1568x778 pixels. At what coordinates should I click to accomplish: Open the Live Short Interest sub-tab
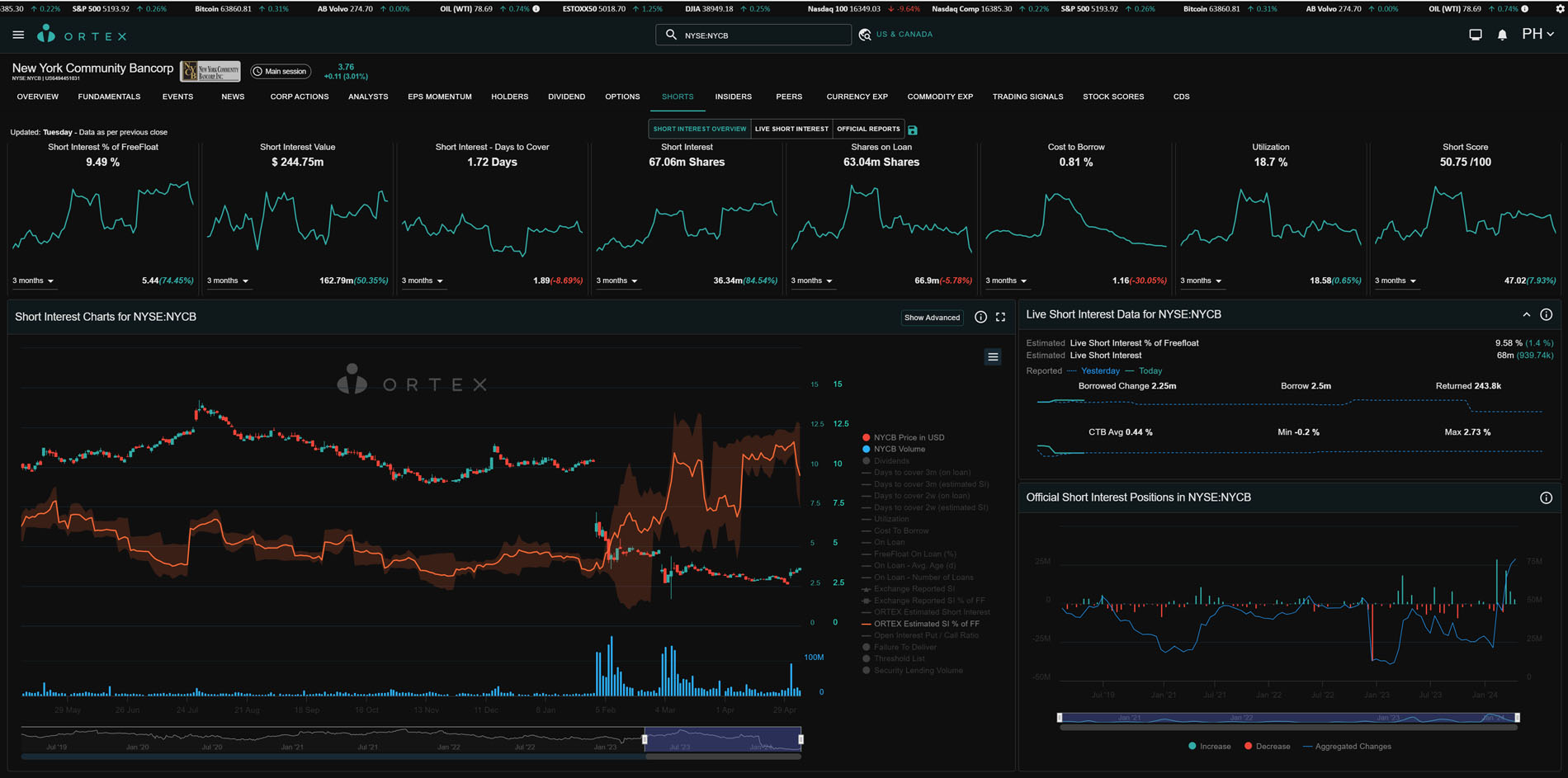point(791,130)
